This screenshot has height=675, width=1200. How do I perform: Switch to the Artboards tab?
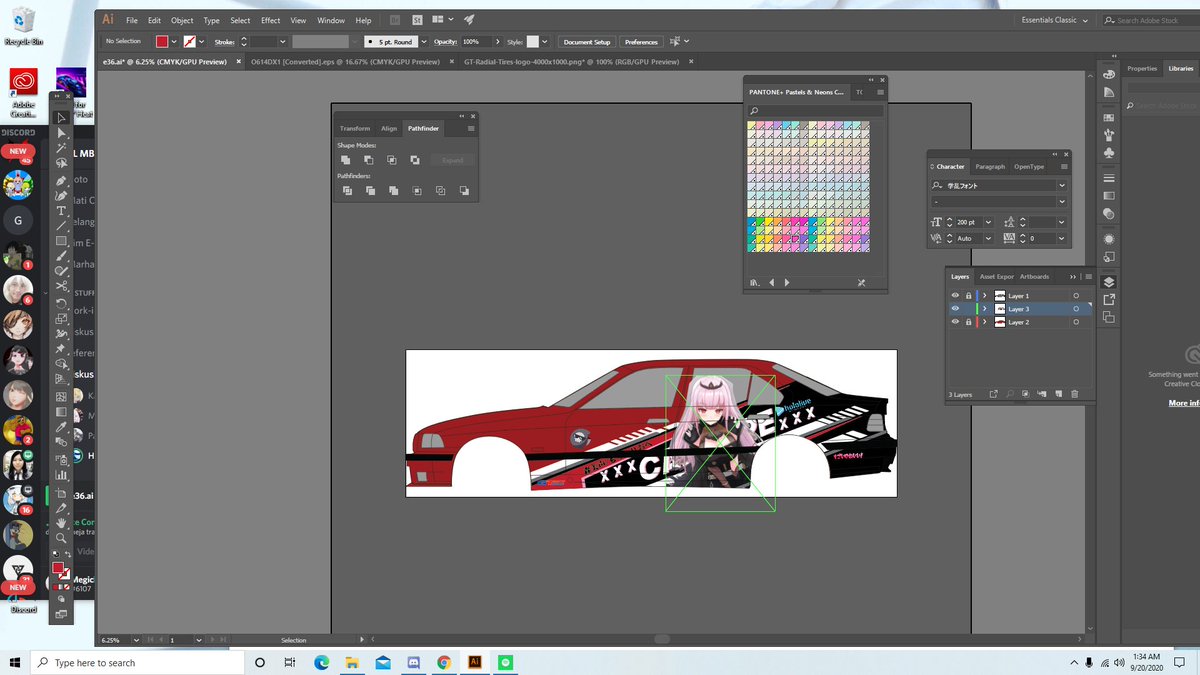[1034, 276]
